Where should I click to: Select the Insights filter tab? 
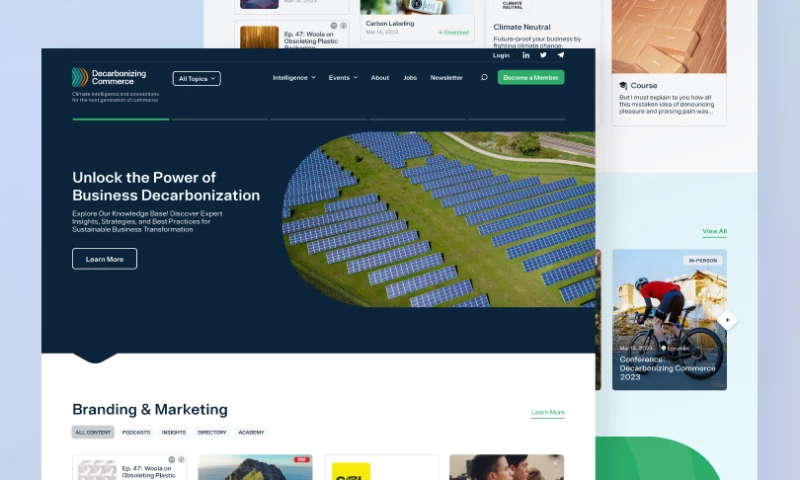coord(174,432)
